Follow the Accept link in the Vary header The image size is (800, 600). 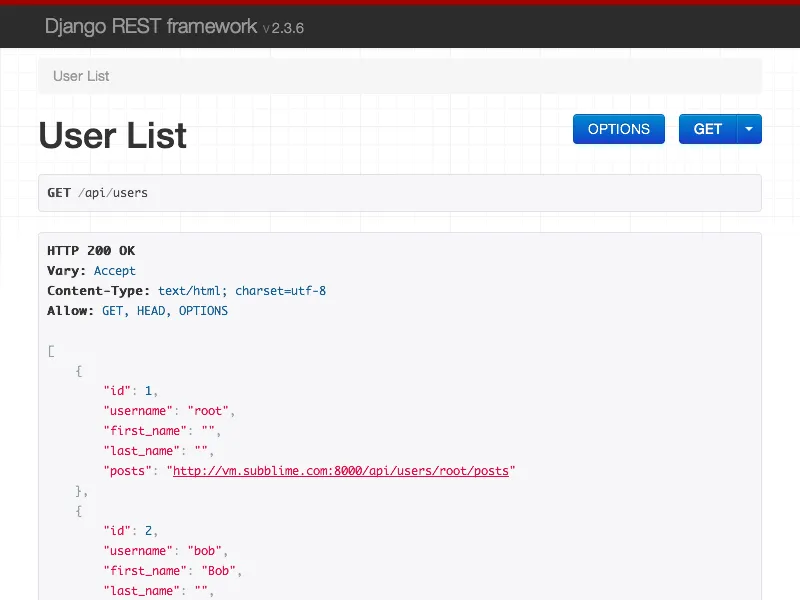[114, 270]
